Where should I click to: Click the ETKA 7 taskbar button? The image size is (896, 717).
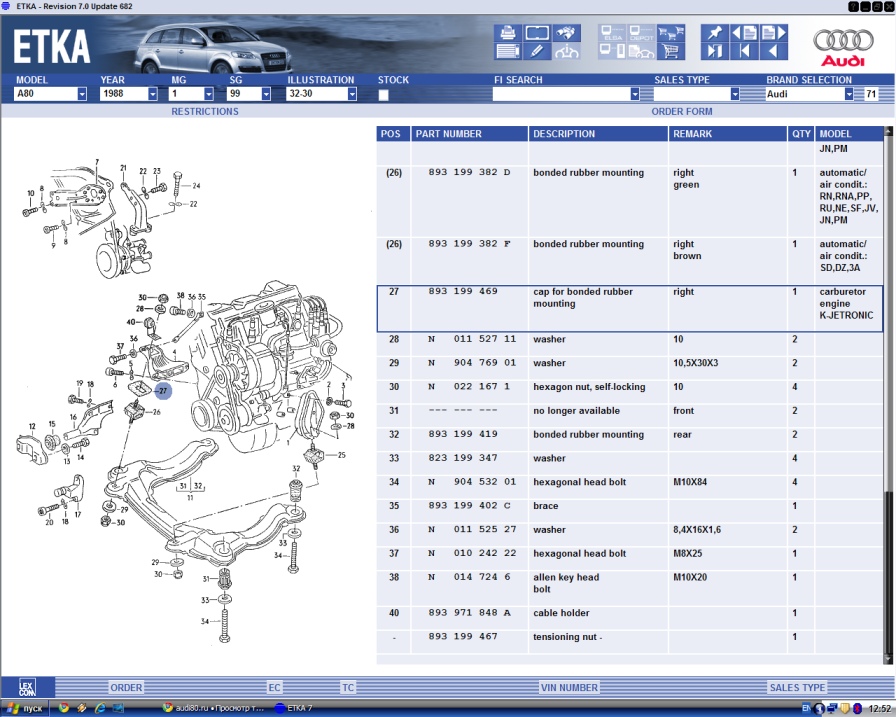coord(294,708)
